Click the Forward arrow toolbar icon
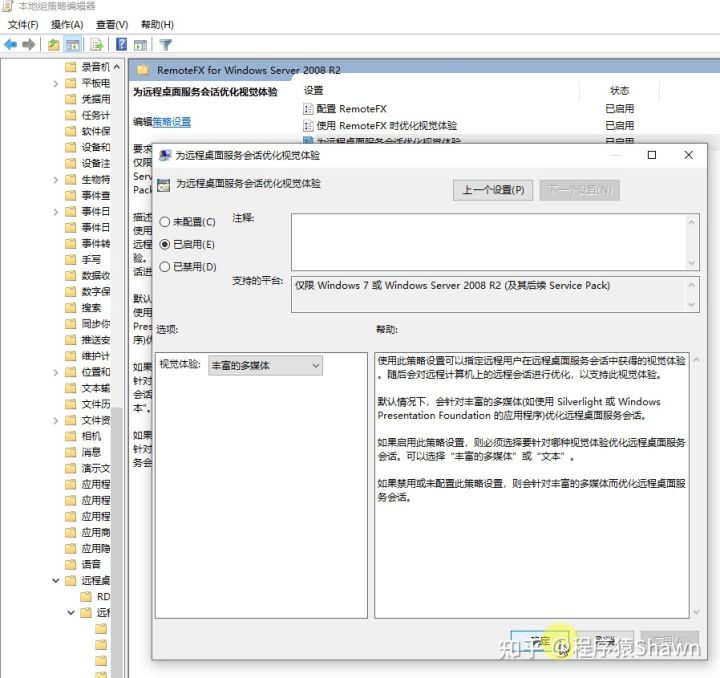The width and height of the screenshot is (720, 678). (28, 45)
